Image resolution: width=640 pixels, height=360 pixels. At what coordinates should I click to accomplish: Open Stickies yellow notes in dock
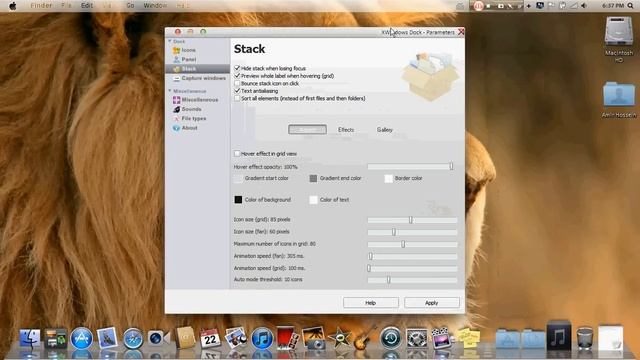click(468, 338)
